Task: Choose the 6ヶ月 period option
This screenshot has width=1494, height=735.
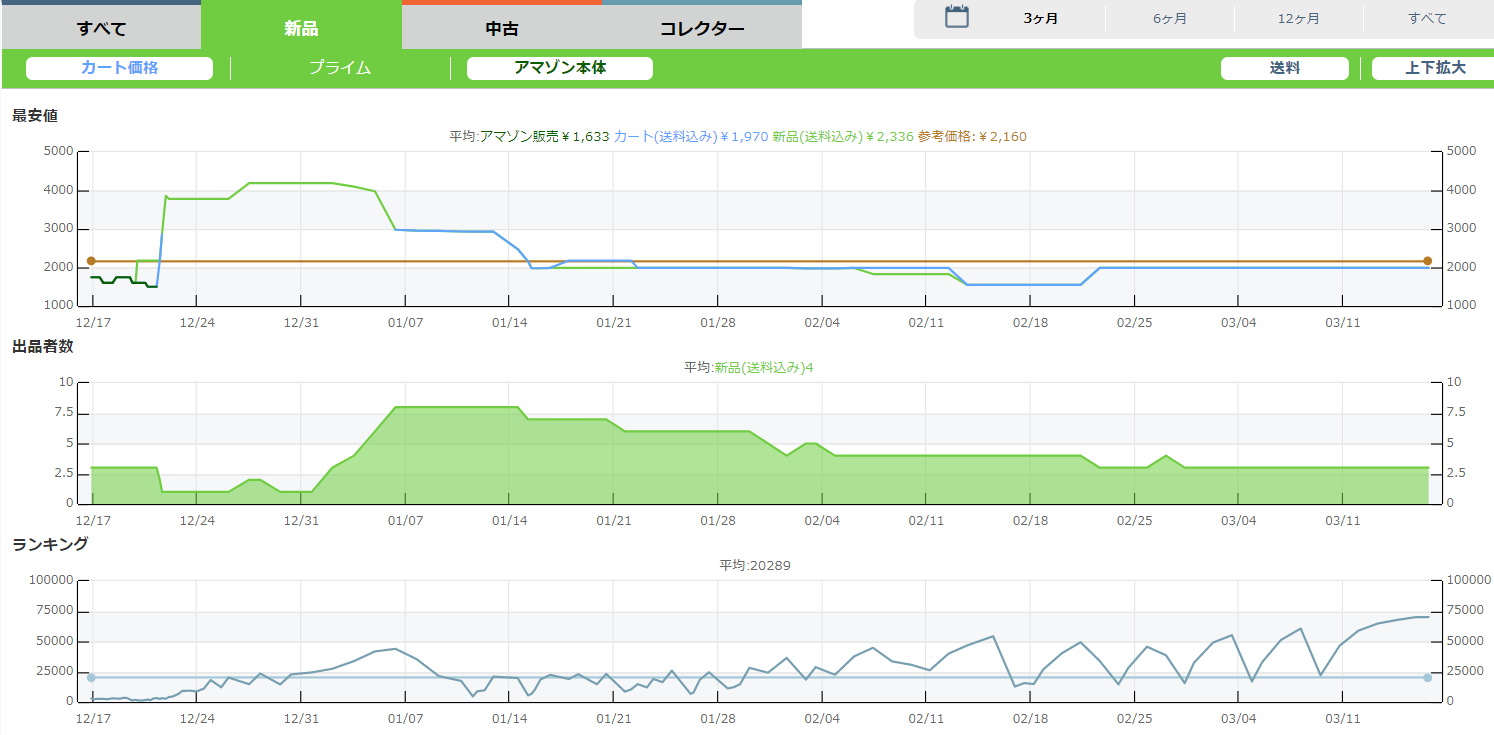Action: 1170,19
